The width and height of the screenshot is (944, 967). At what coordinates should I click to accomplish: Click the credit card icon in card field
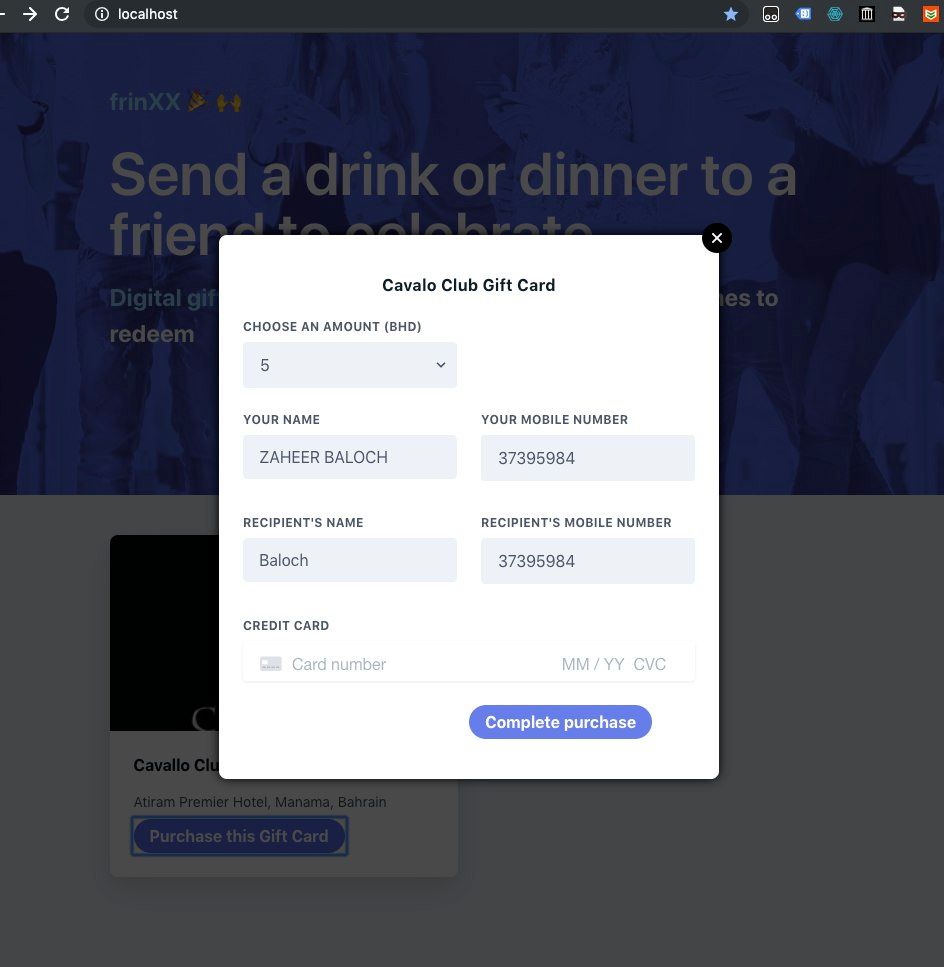271,664
